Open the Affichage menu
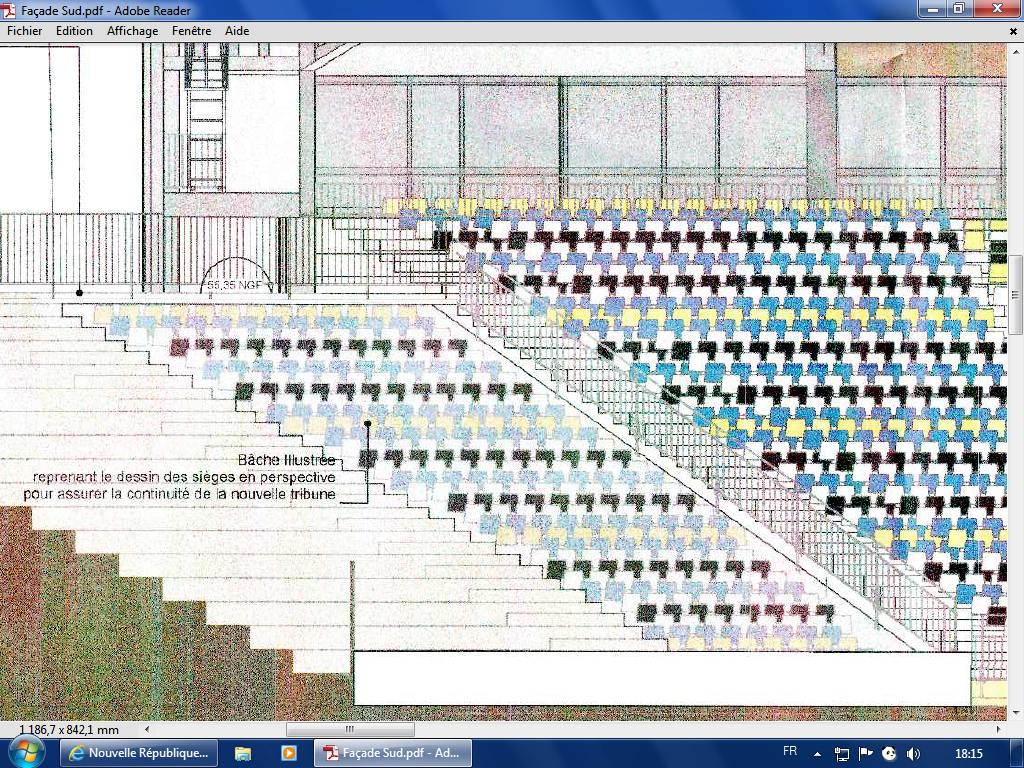The height and width of the screenshot is (768, 1024). (133, 31)
